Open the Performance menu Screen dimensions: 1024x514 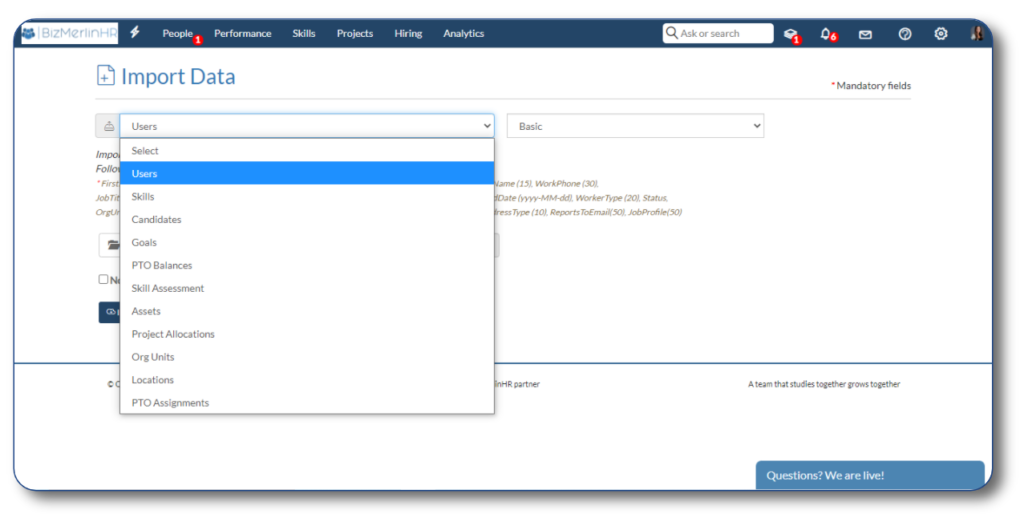tap(242, 33)
